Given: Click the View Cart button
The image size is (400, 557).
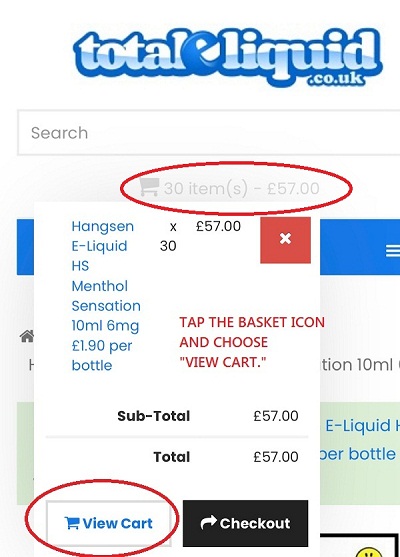Looking at the screenshot, I should coord(109,523).
